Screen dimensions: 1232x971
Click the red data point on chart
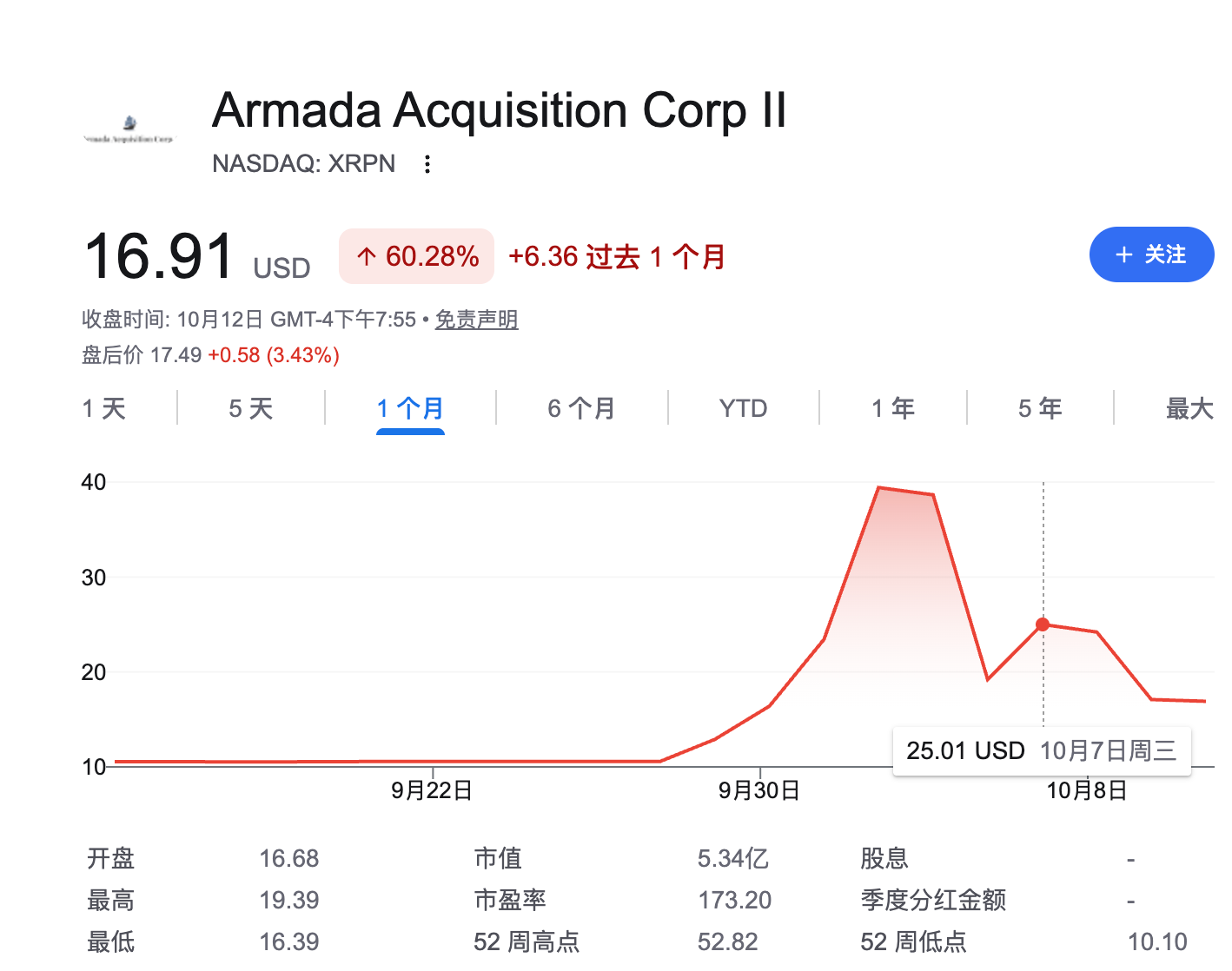click(1043, 624)
